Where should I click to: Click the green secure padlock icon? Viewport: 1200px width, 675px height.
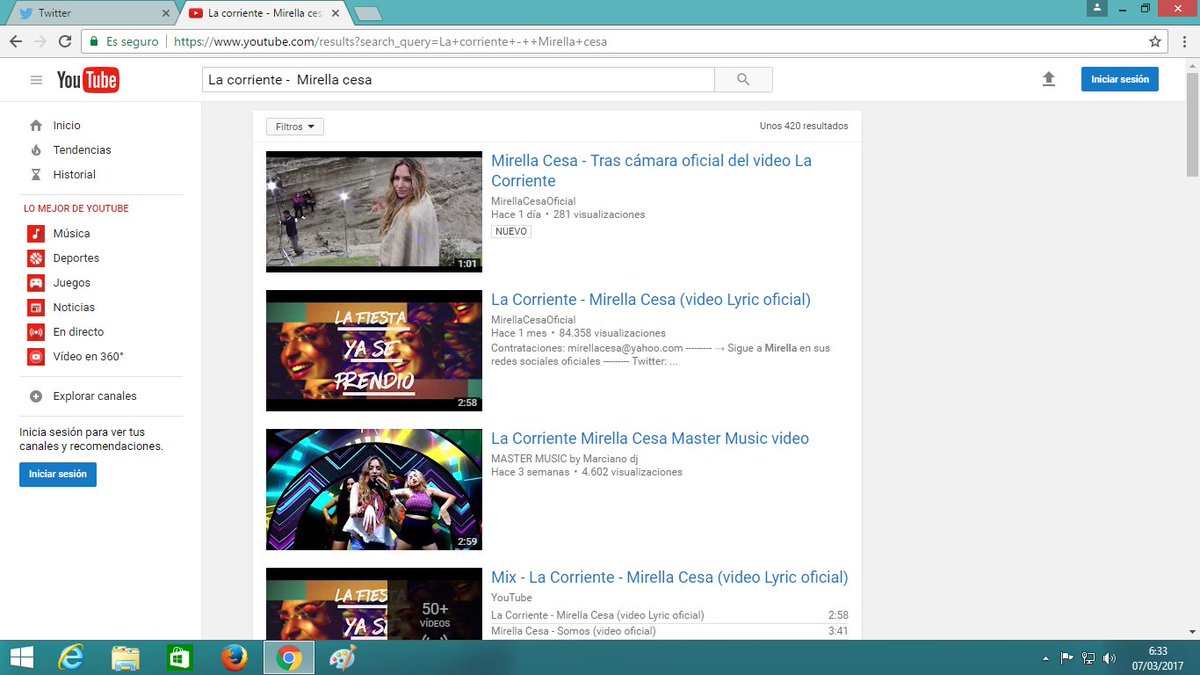point(94,42)
